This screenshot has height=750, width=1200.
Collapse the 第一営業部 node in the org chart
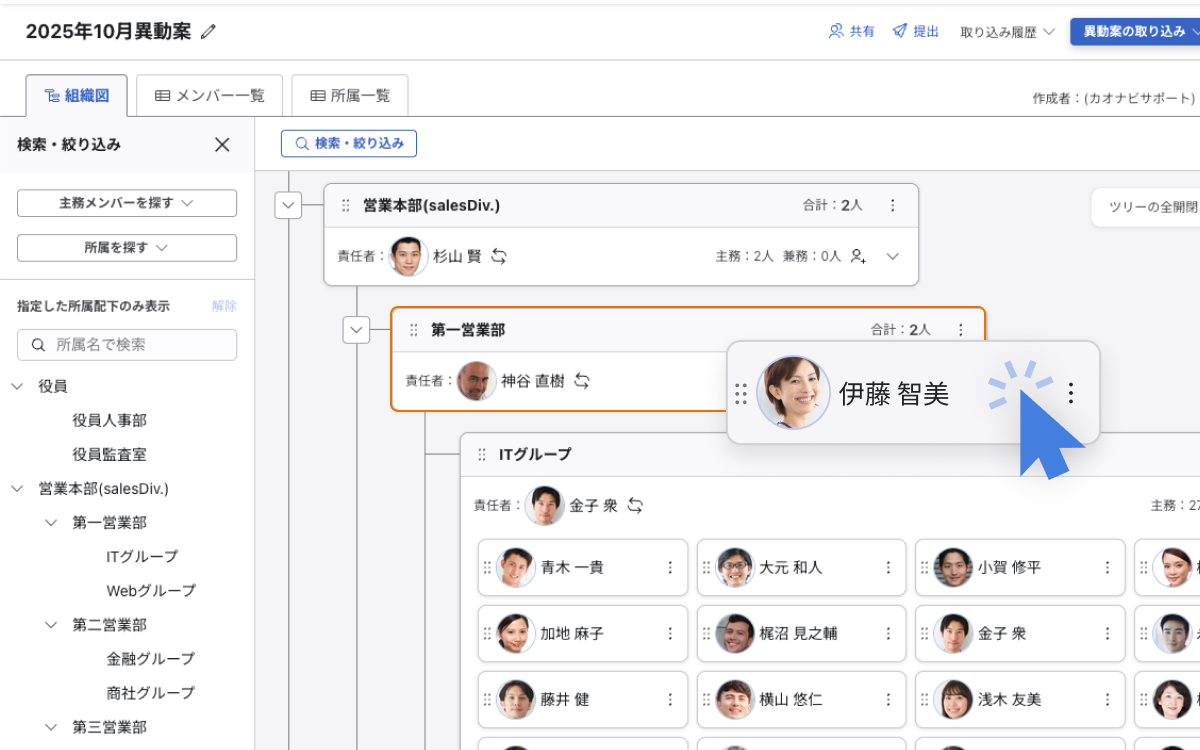pos(356,330)
